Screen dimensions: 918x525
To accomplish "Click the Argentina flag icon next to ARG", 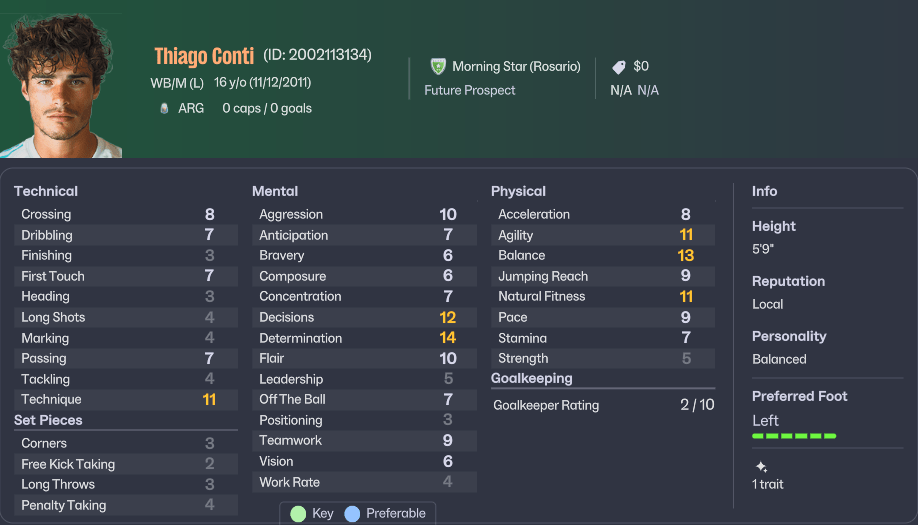I will point(164,108).
